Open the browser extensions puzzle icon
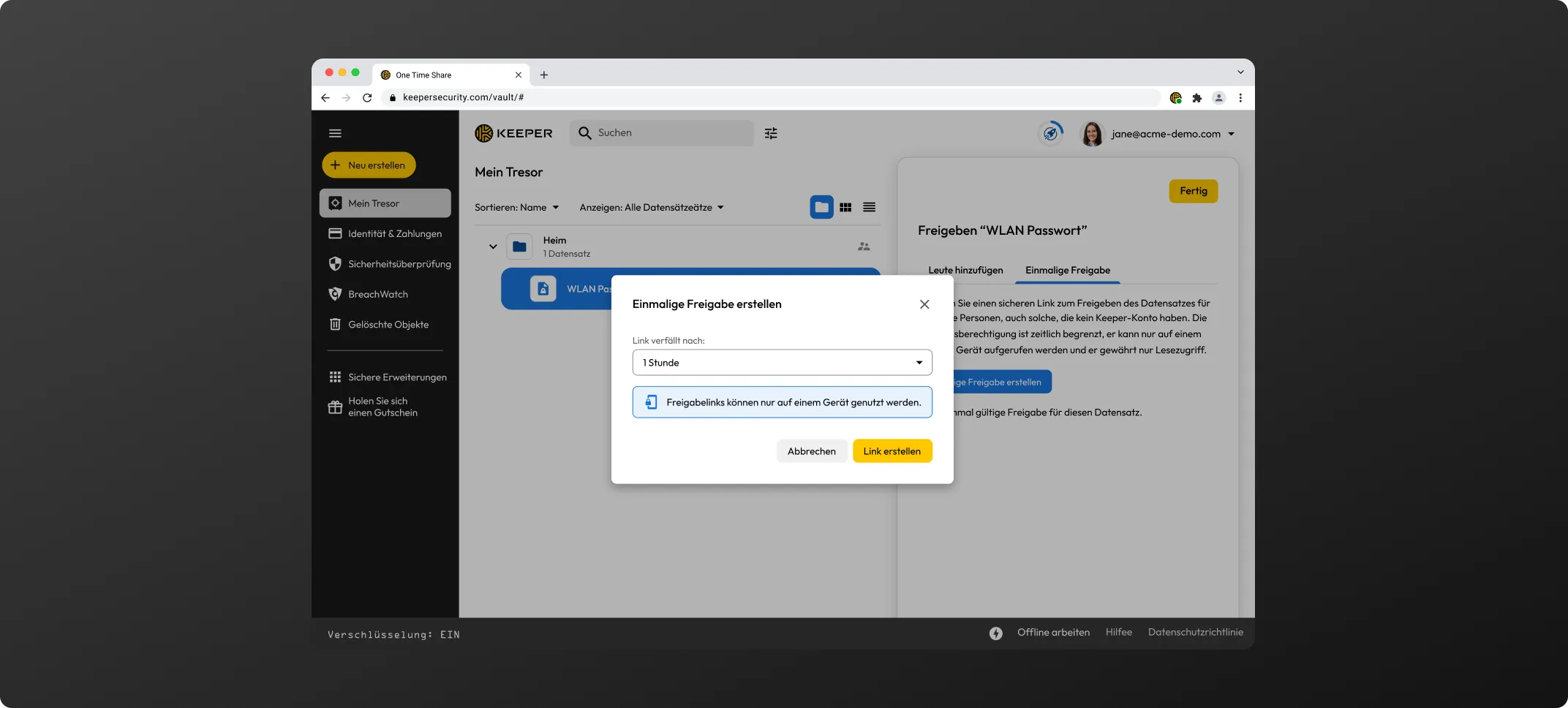 coord(1197,98)
